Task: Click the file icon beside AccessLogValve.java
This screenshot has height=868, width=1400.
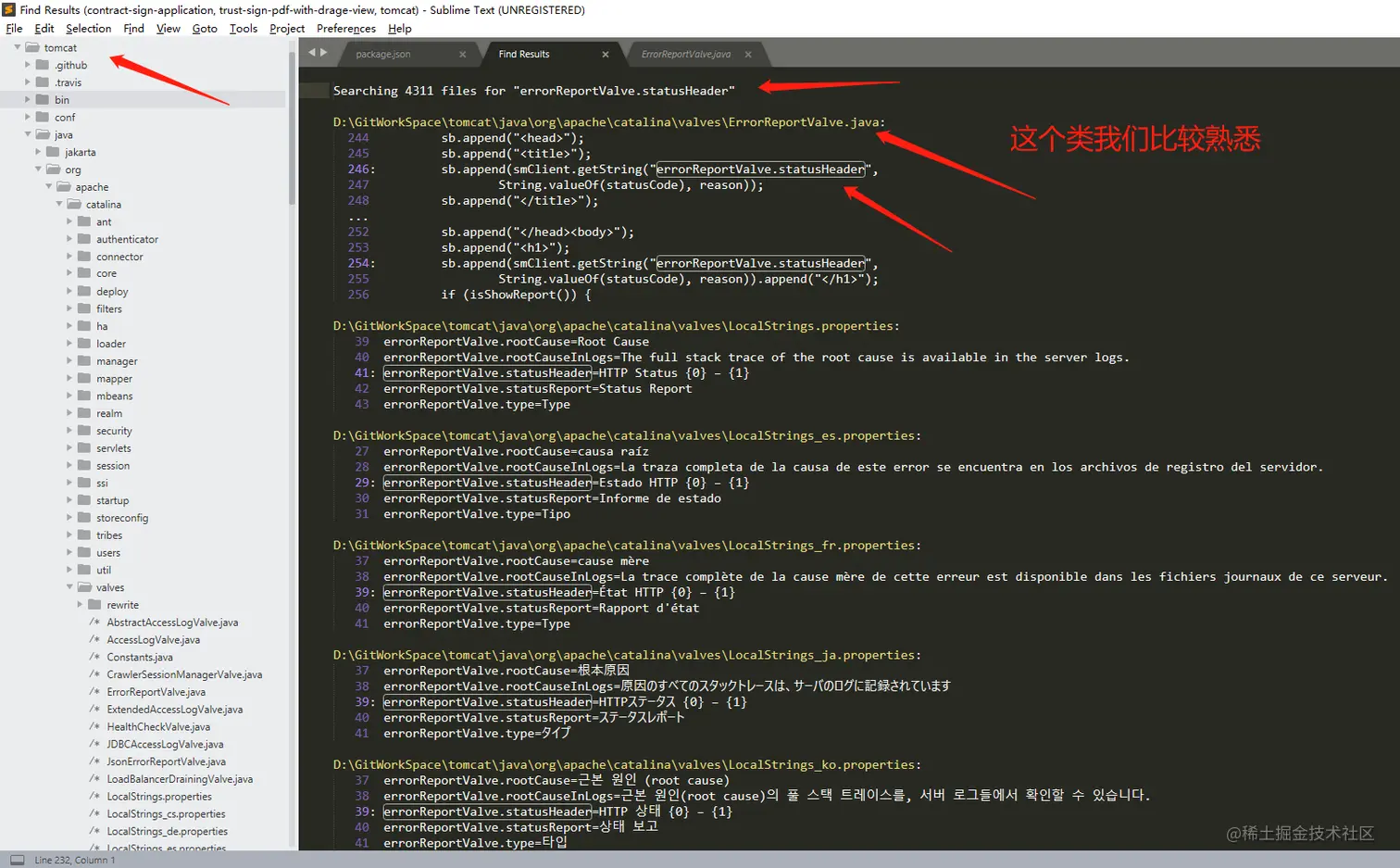Action: coord(94,639)
